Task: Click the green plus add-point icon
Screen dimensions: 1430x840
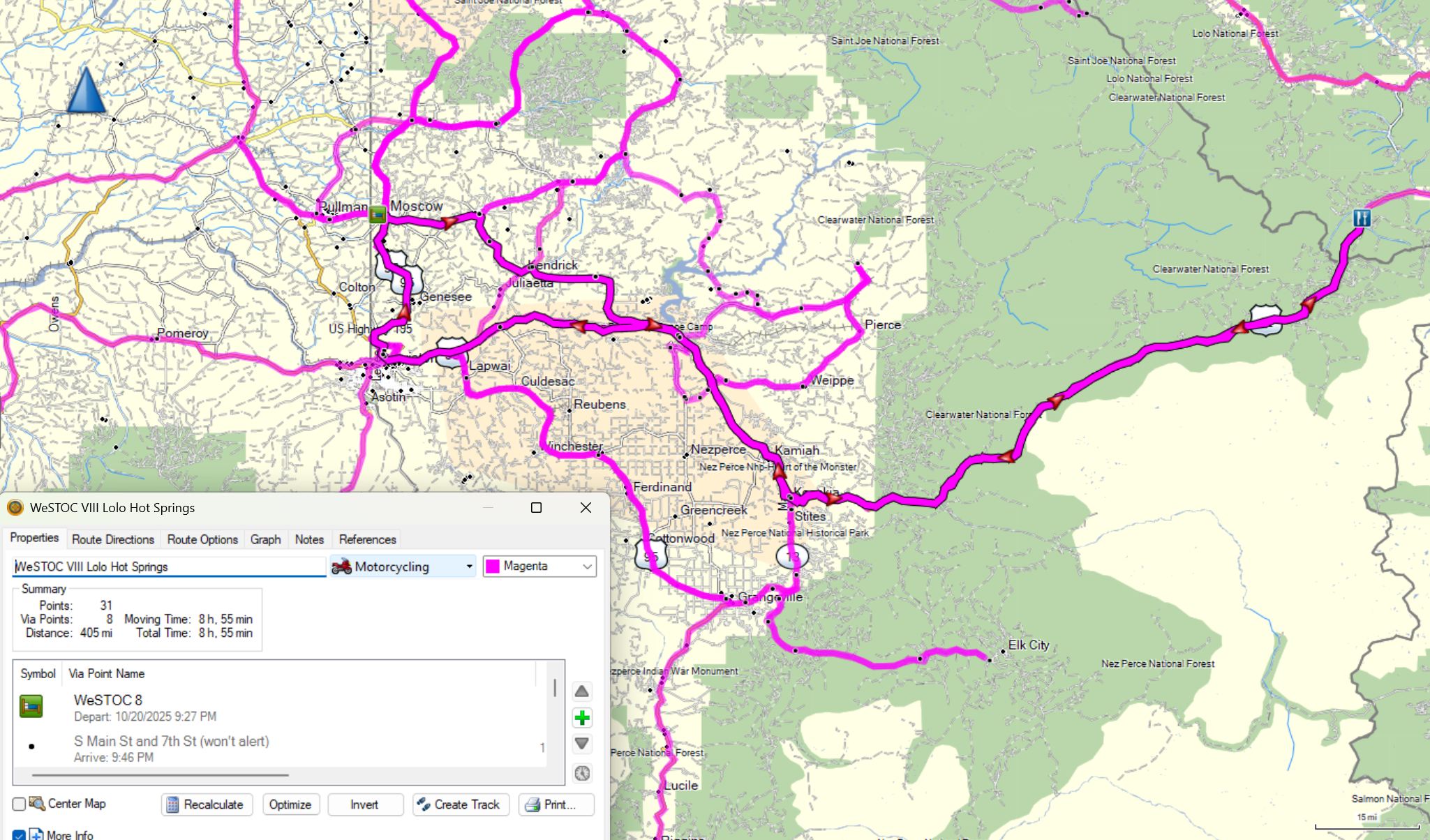Action: (x=582, y=718)
